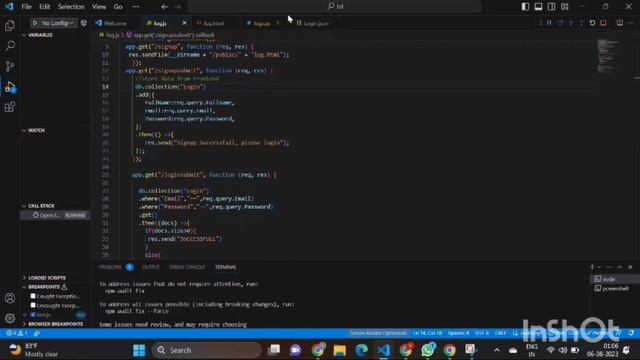Select the TERMINAL panel tab

[226, 267]
